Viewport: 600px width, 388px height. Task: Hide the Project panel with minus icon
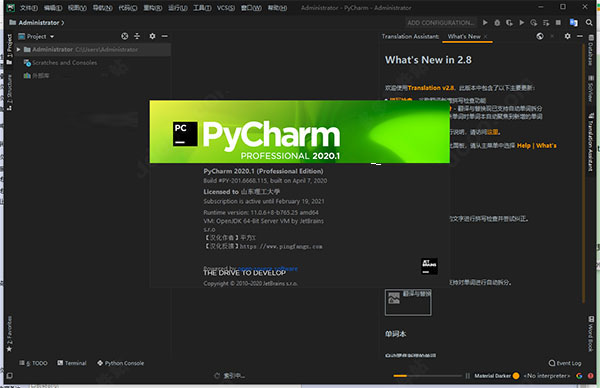tap(165, 36)
